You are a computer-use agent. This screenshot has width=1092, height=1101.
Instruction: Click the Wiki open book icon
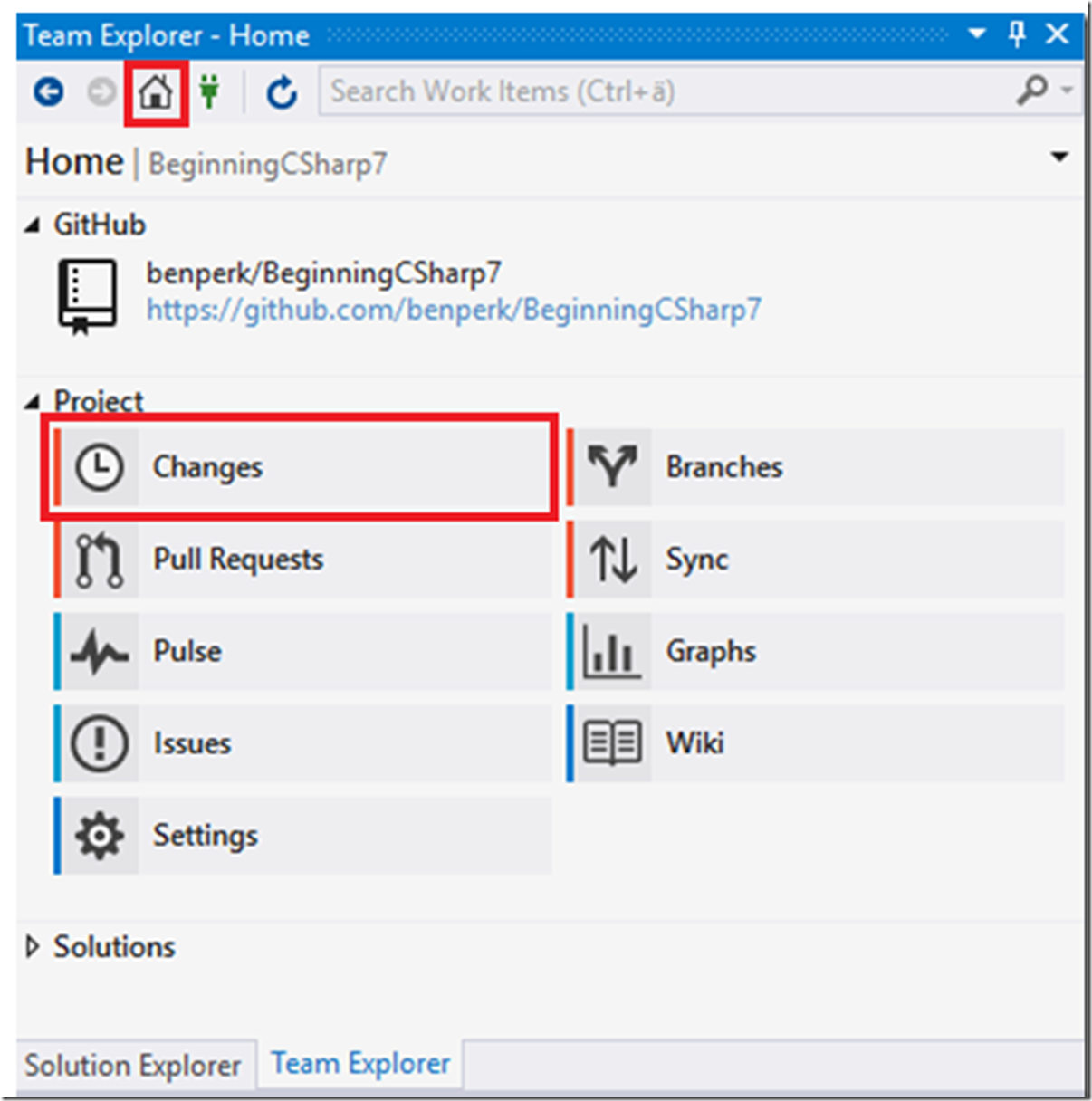pyautogui.click(x=613, y=744)
